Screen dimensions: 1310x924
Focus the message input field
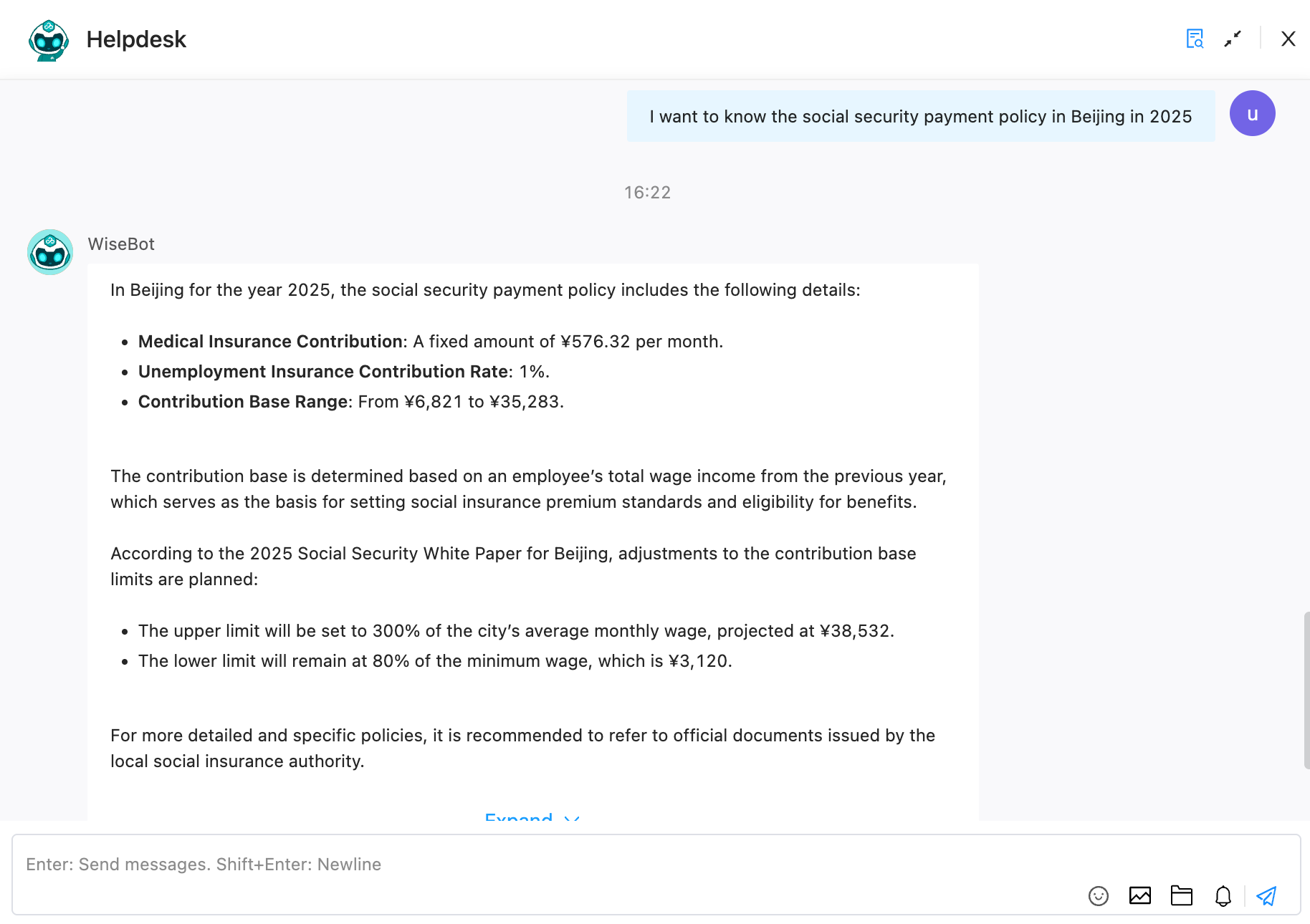click(x=502, y=865)
